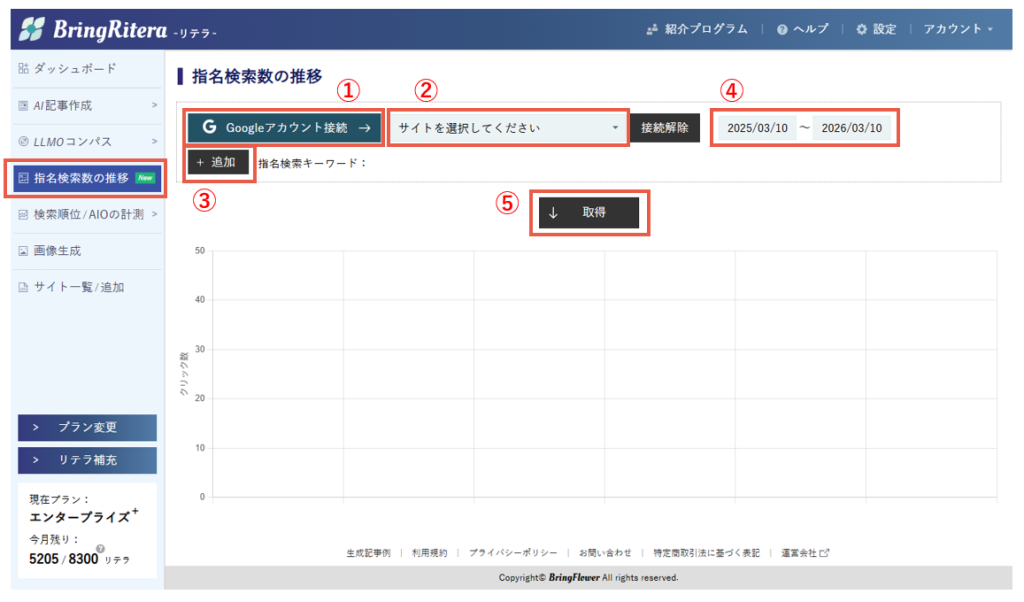Click the サイト一覧/追加 page icon
Screen dimensions: 1024x602
coord(23,287)
